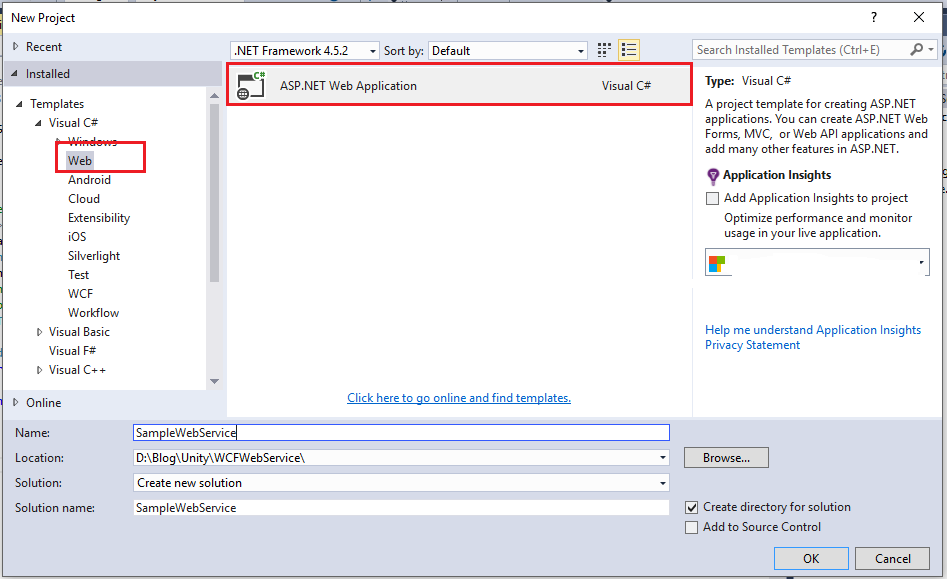The height and width of the screenshot is (579, 947).
Task: Select the Extensibility template category
Action: tap(99, 218)
